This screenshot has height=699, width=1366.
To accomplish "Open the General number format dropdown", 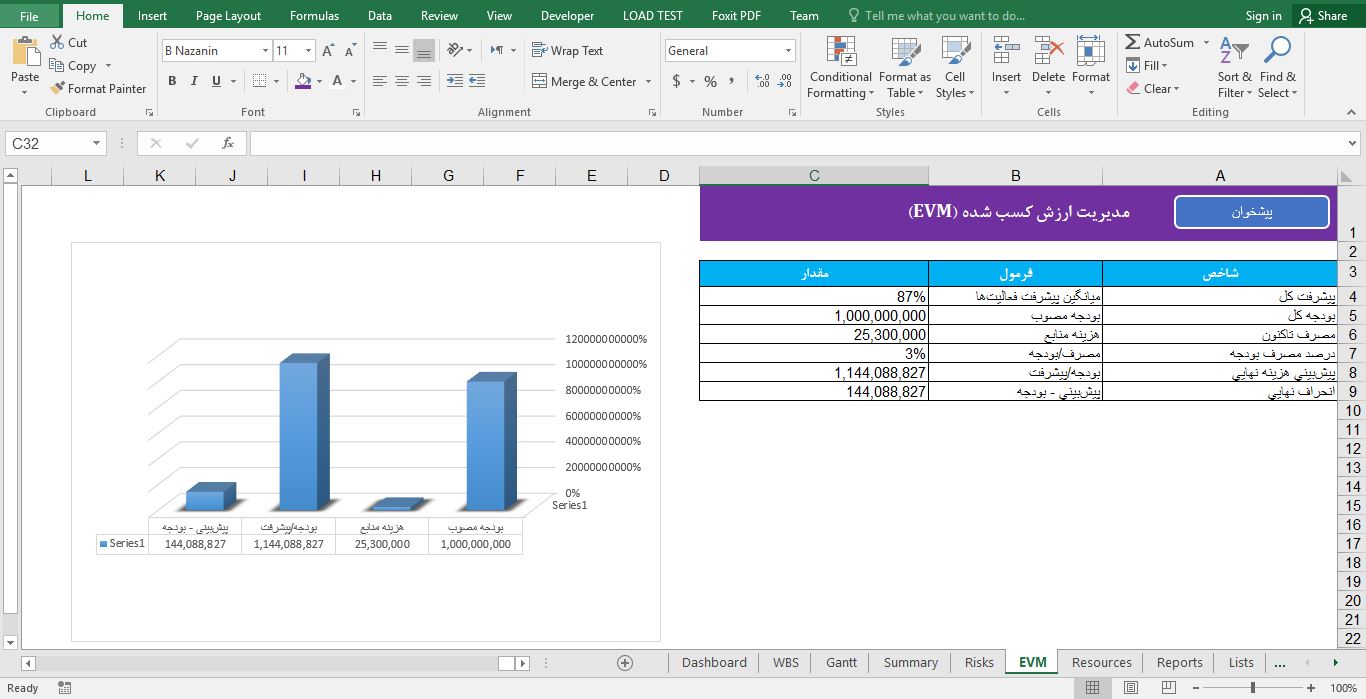I will pos(788,51).
